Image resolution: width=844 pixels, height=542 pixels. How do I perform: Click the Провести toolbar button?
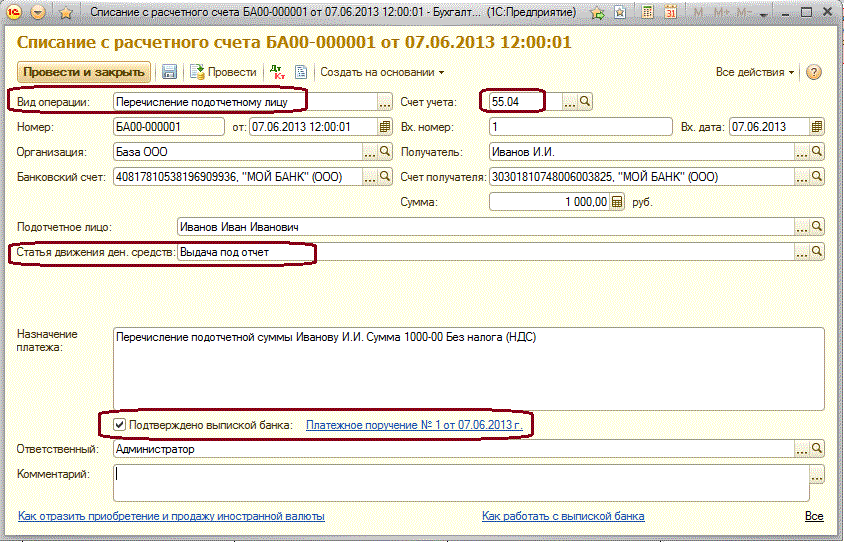pos(222,72)
